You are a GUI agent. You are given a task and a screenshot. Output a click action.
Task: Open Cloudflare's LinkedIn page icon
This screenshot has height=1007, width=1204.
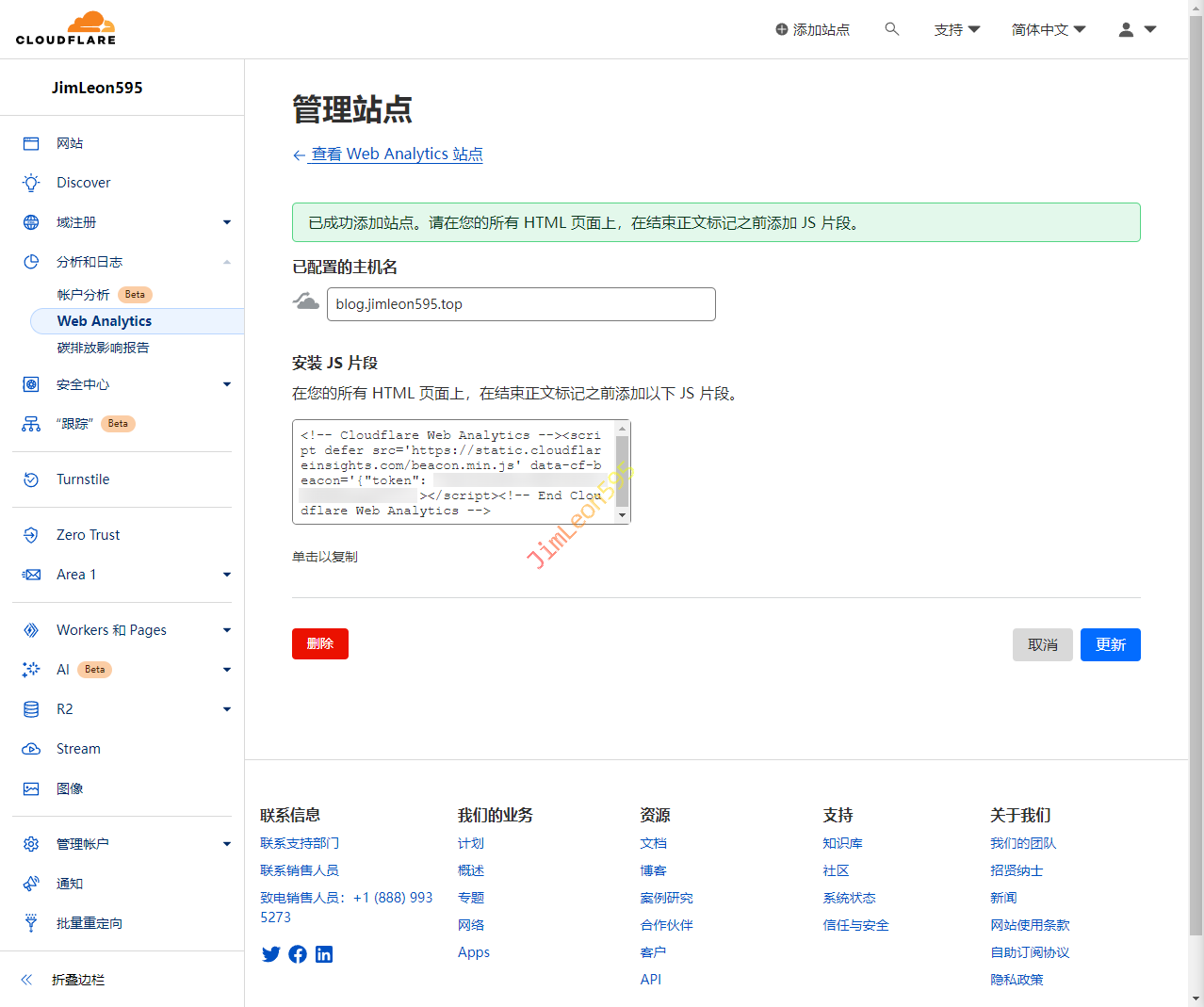[x=324, y=954]
